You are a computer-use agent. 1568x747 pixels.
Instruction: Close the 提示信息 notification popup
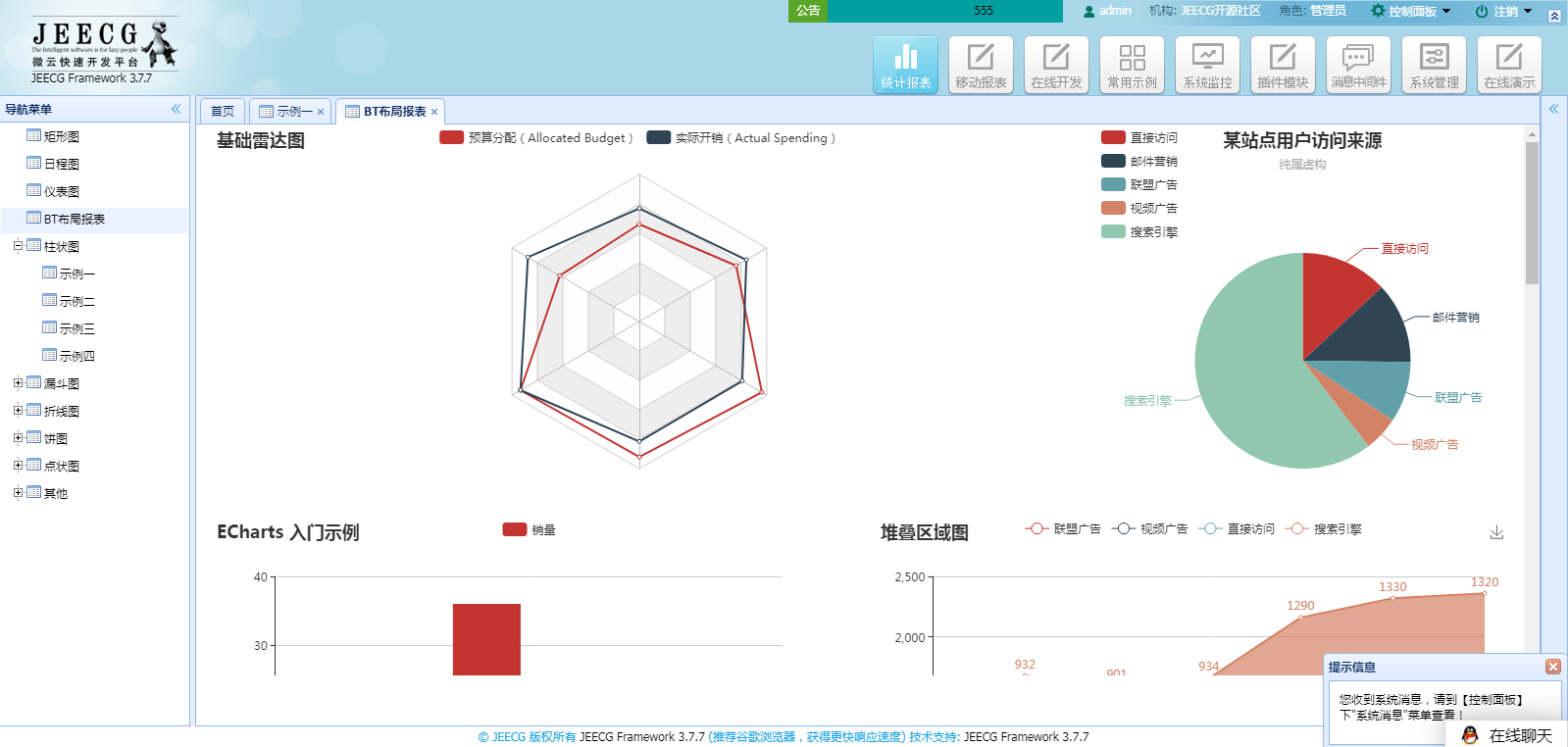[x=1552, y=667]
